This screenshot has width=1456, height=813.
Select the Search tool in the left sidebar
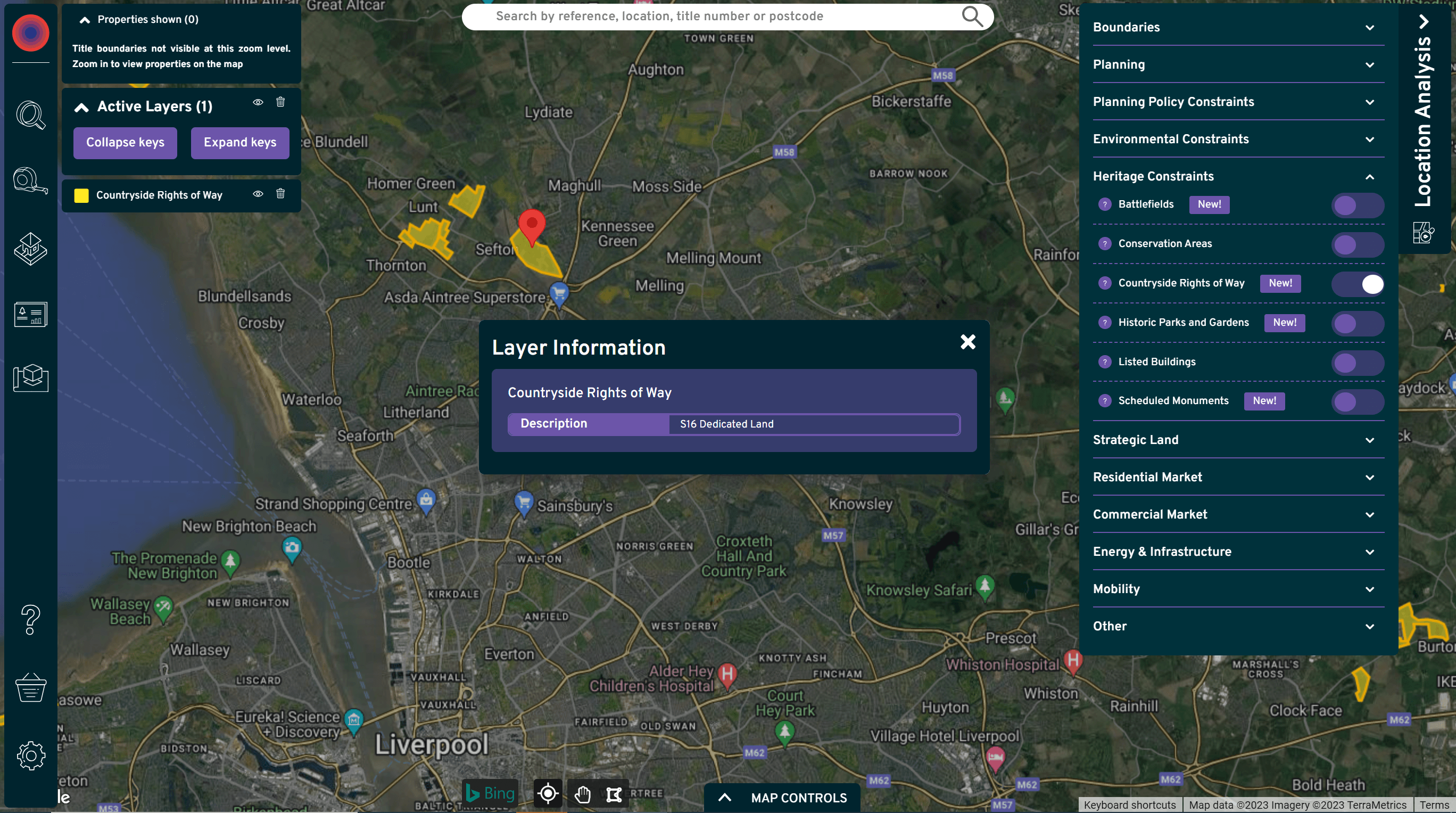point(30,116)
